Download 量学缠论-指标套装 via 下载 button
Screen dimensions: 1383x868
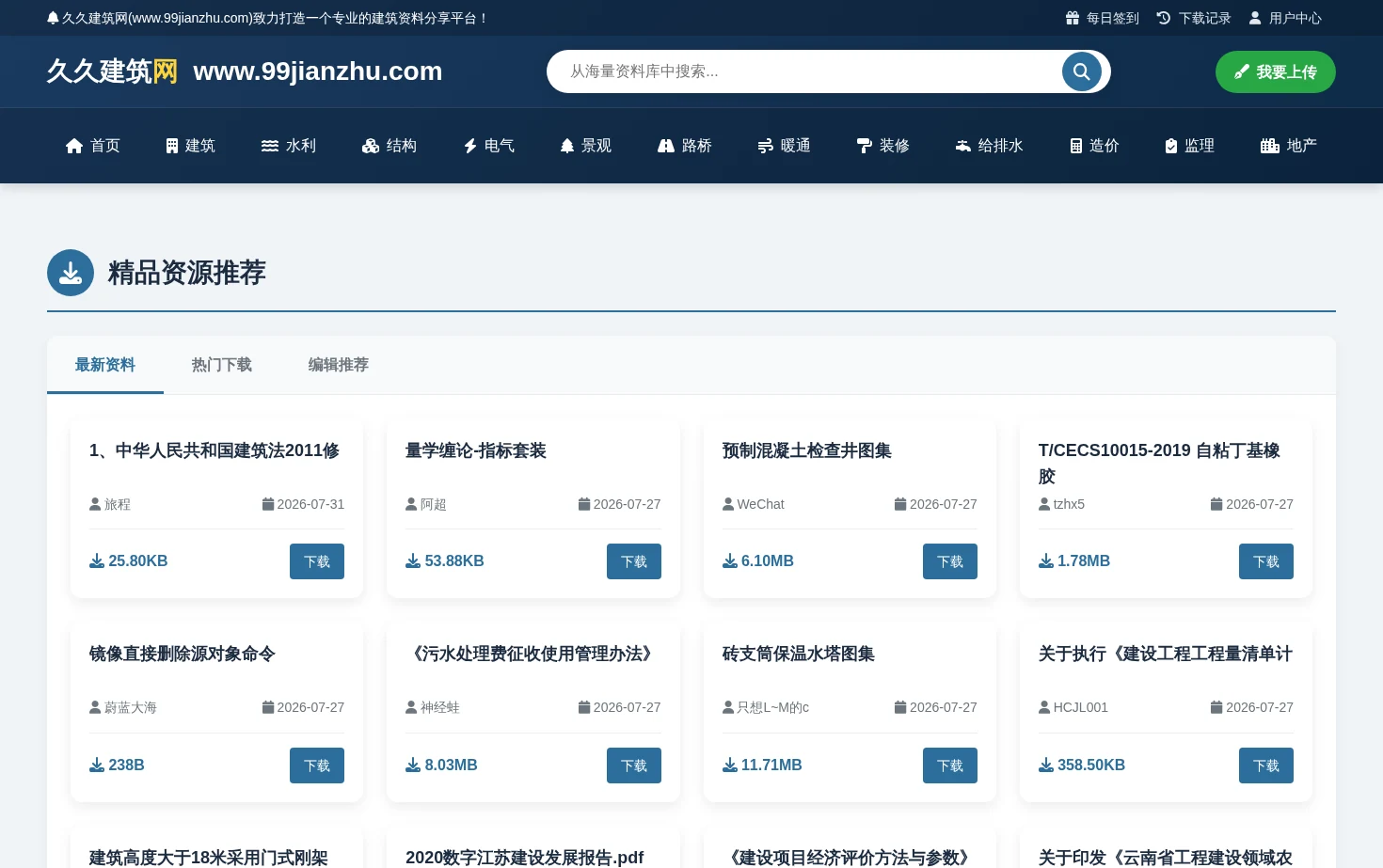pyautogui.click(x=634, y=561)
